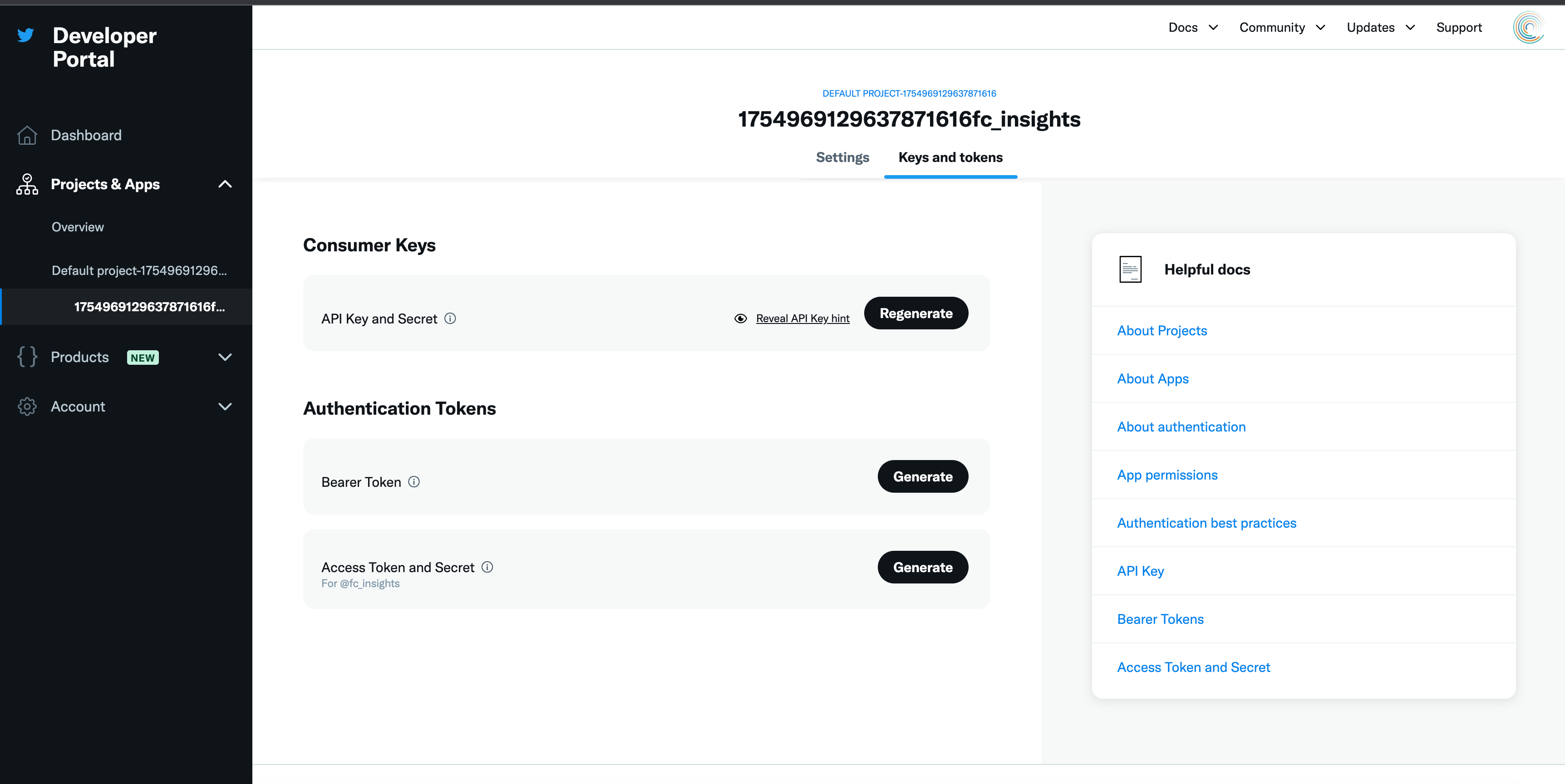Open the API Key doc link
The image size is (1565, 784).
click(x=1140, y=571)
